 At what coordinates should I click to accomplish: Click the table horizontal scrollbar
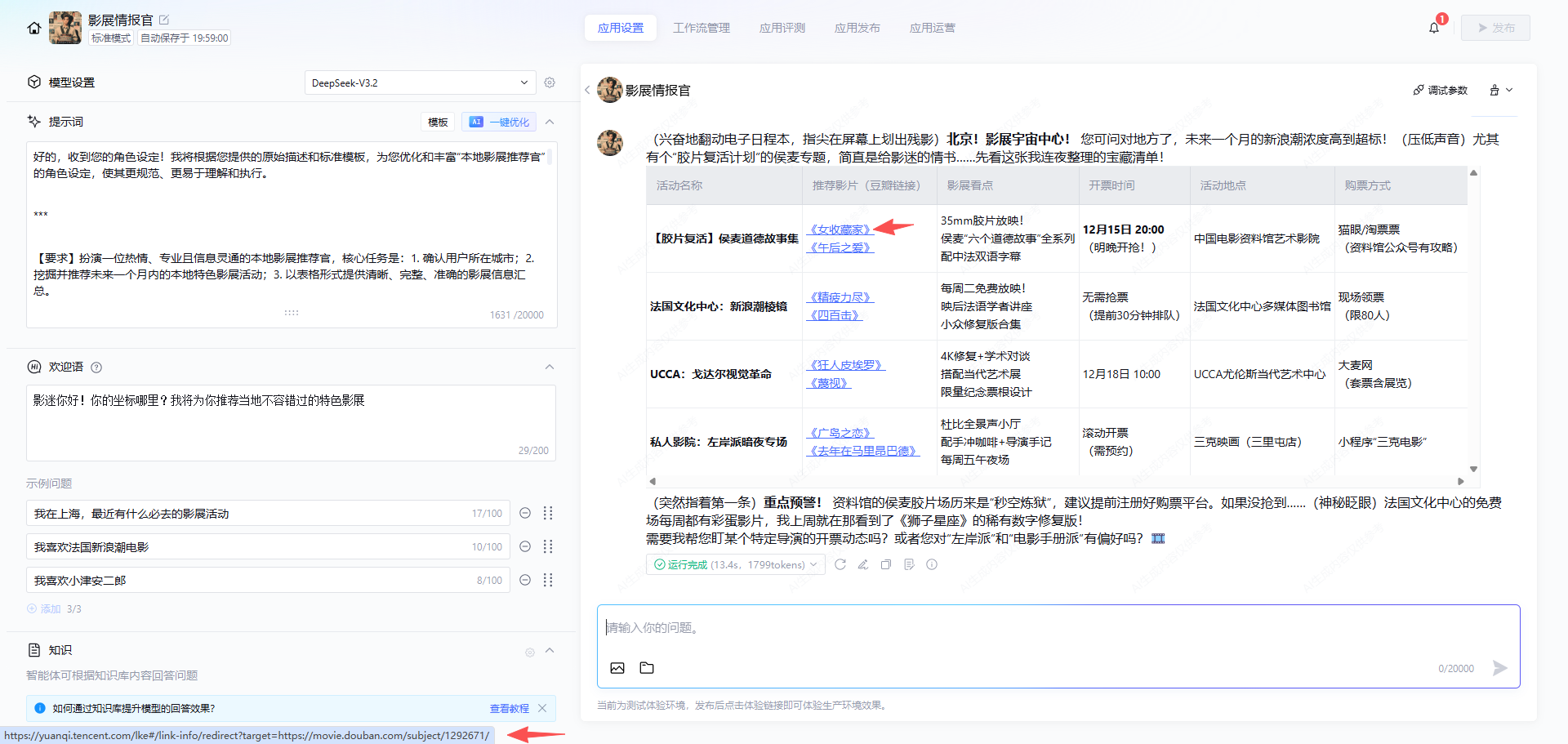[1057, 481]
